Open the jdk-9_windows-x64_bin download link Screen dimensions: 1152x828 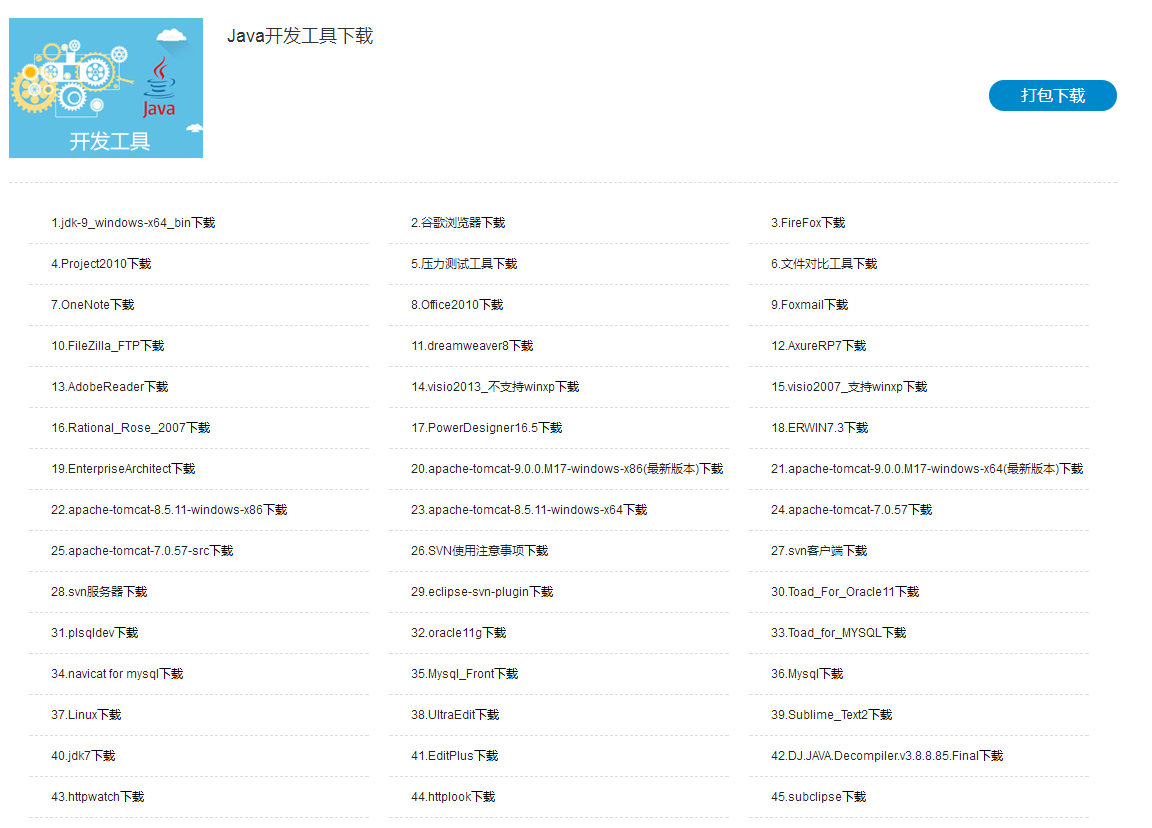click(133, 223)
